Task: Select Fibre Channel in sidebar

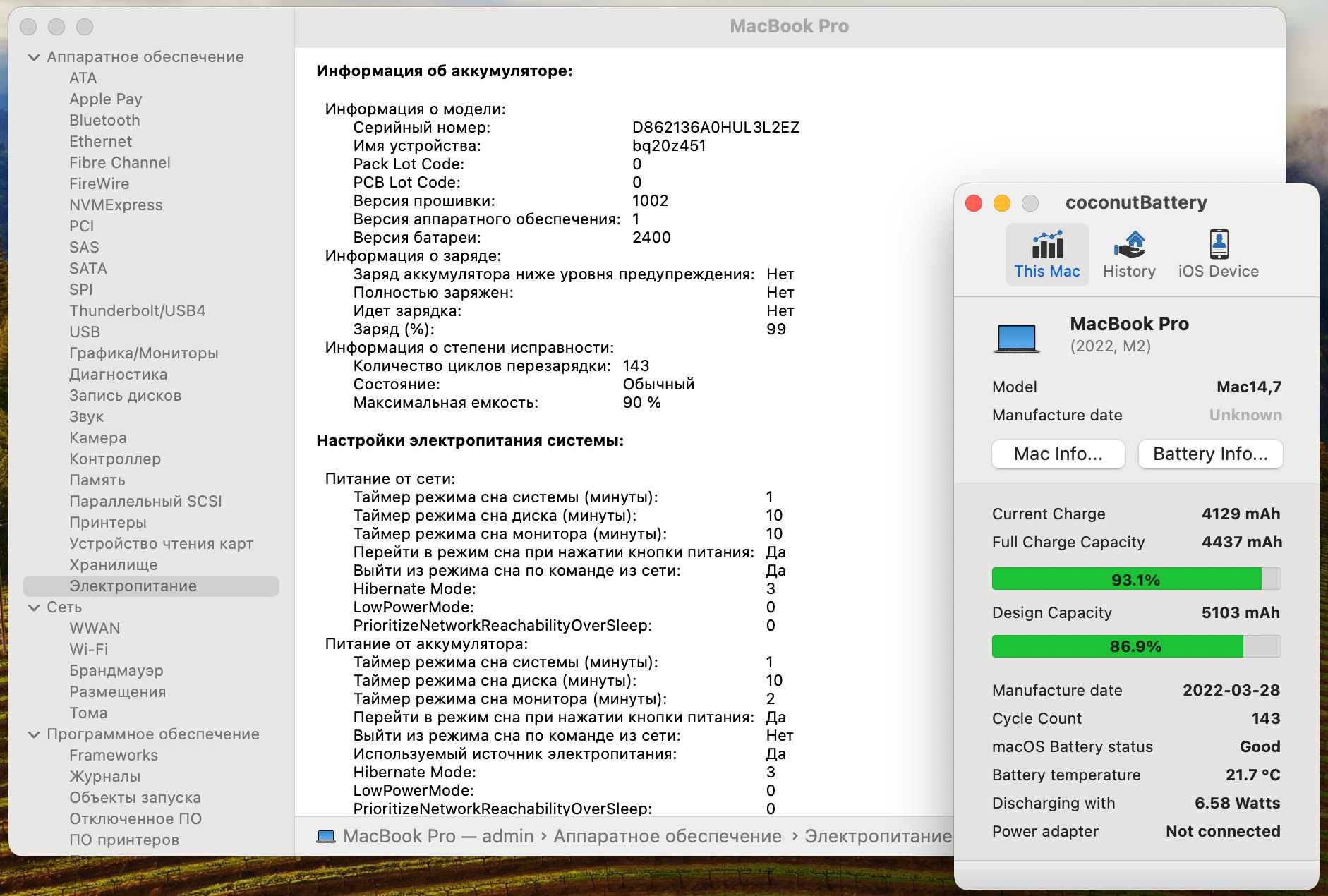Action: point(120,163)
